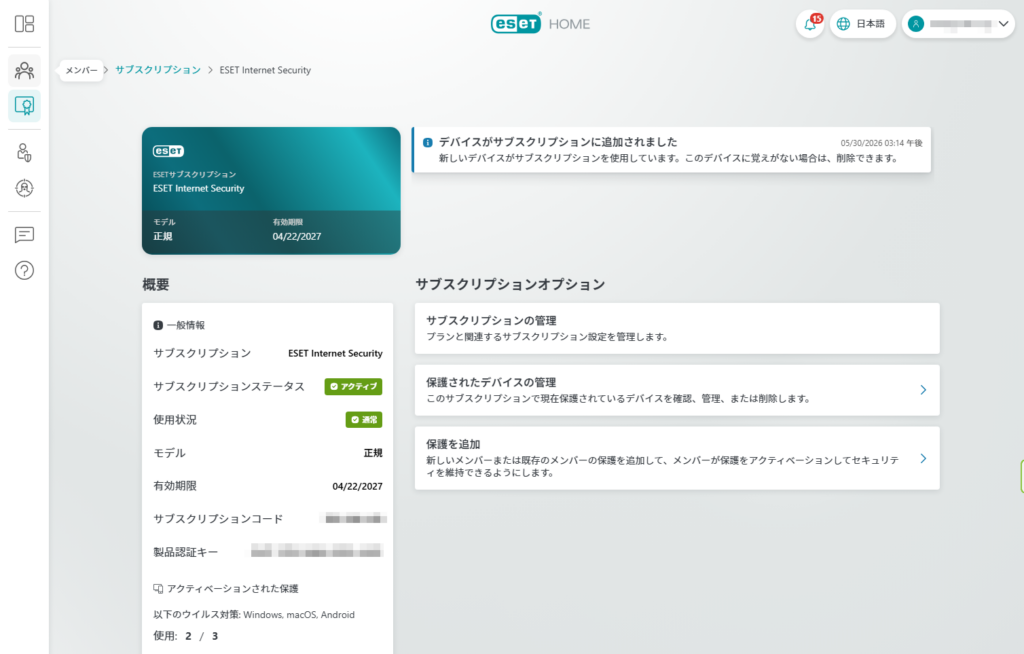This screenshot has height=654, width=1024.
Task: Click ESET Internet Security value in overview
Action: pos(335,353)
